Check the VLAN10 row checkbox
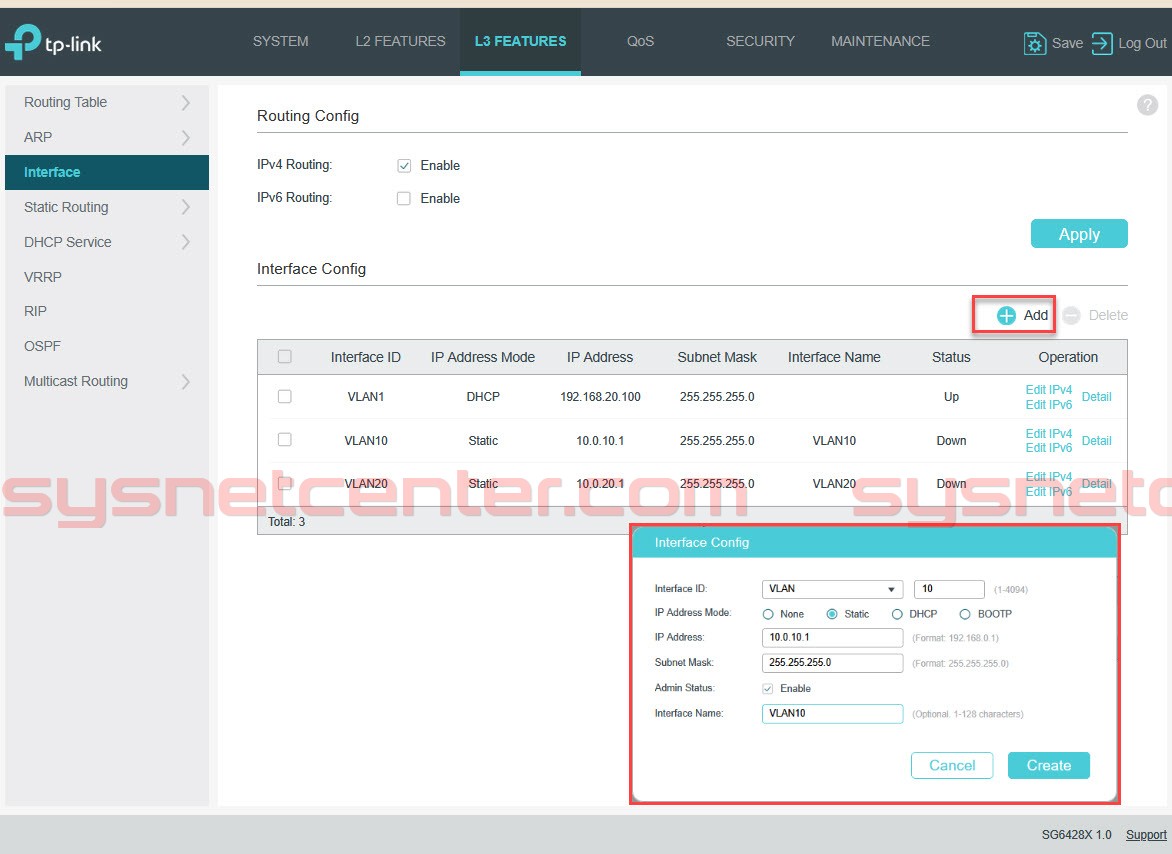This screenshot has width=1172, height=854. pyautogui.click(x=285, y=439)
